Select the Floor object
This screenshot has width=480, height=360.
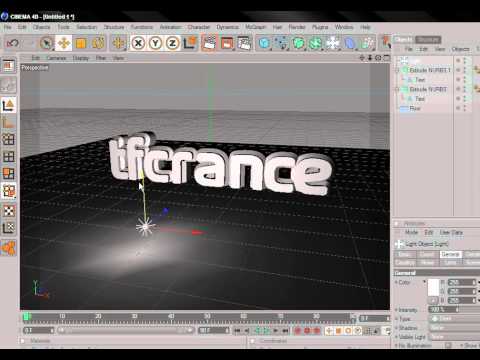[415, 109]
